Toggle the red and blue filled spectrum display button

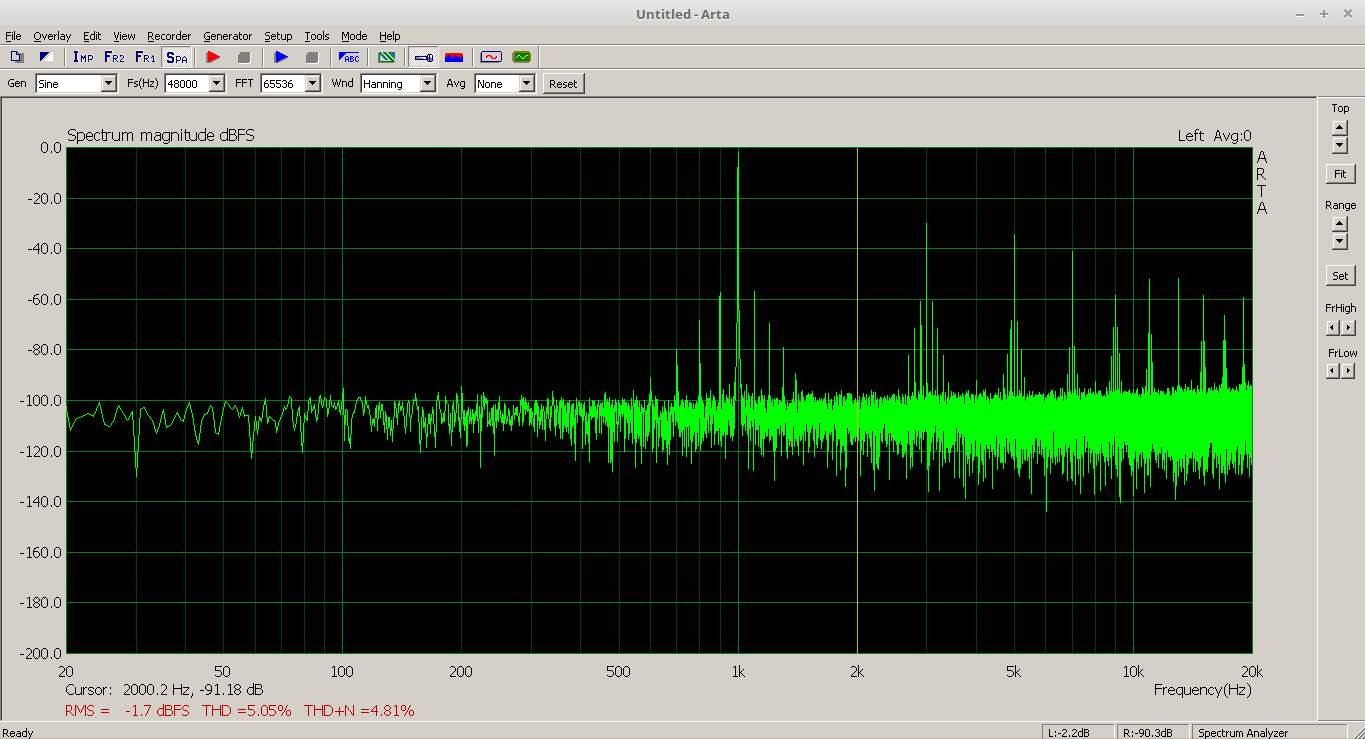pyautogui.click(x=454, y=57)
